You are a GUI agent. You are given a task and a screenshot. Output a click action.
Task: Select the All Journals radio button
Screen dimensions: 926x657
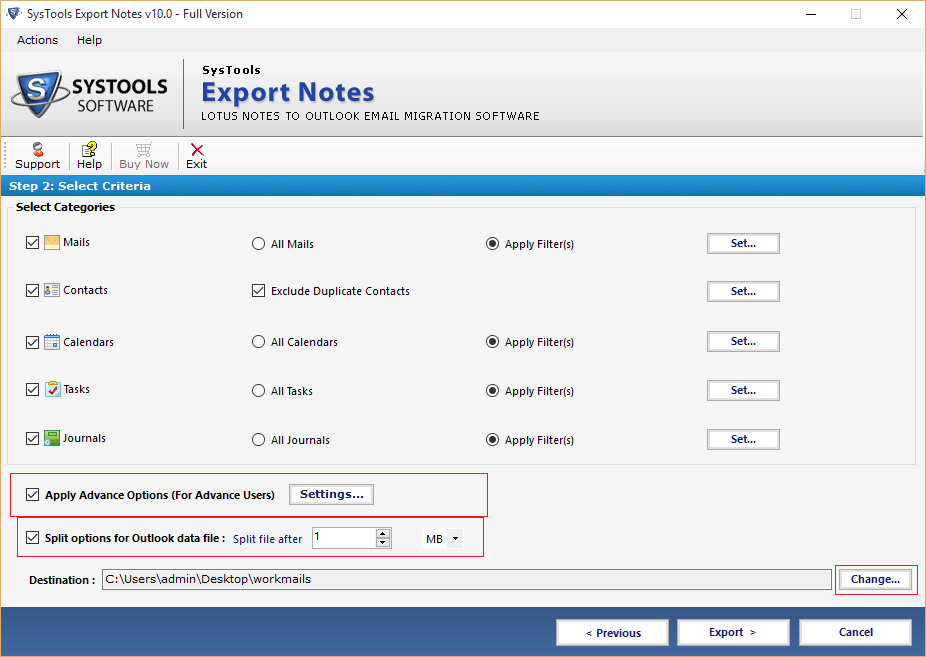[258, 440]
